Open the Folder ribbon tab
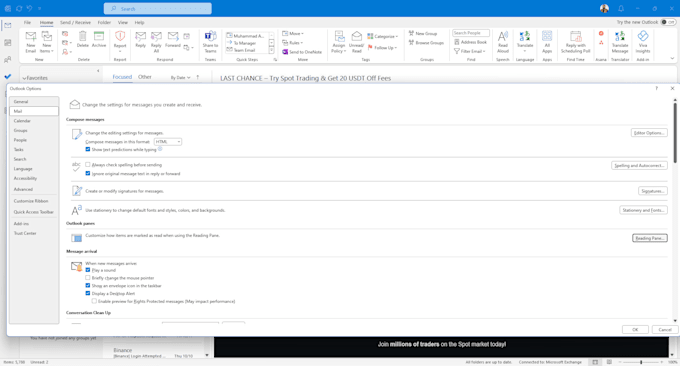680x366 pixels. (104, 23)
